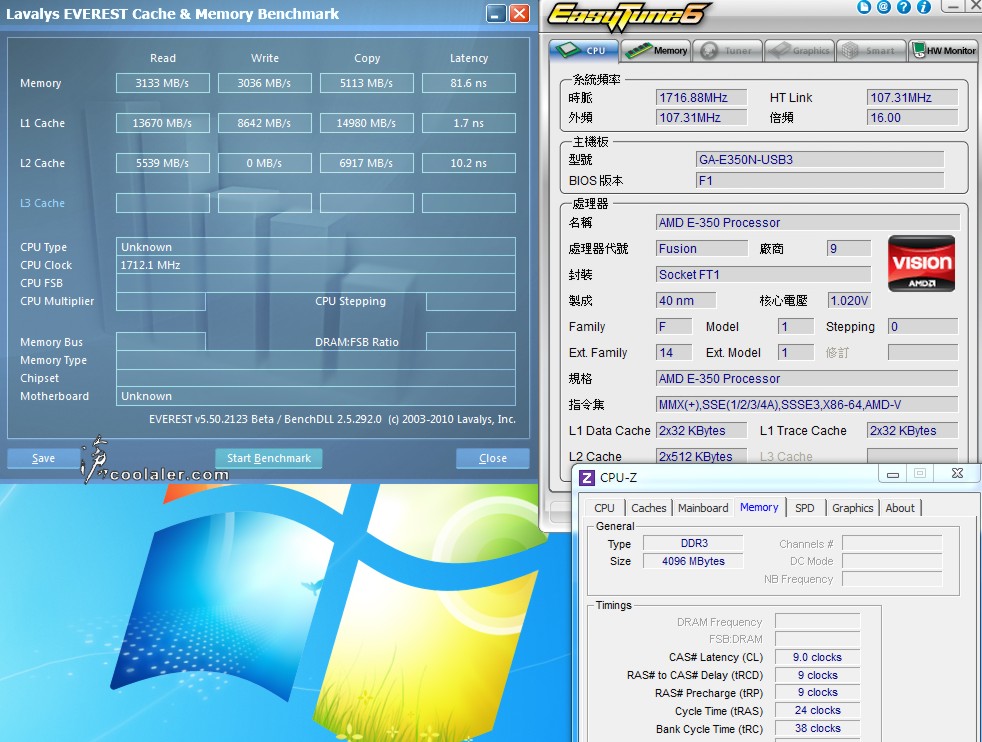Minimize the CPU-Z window

point(894,473)
